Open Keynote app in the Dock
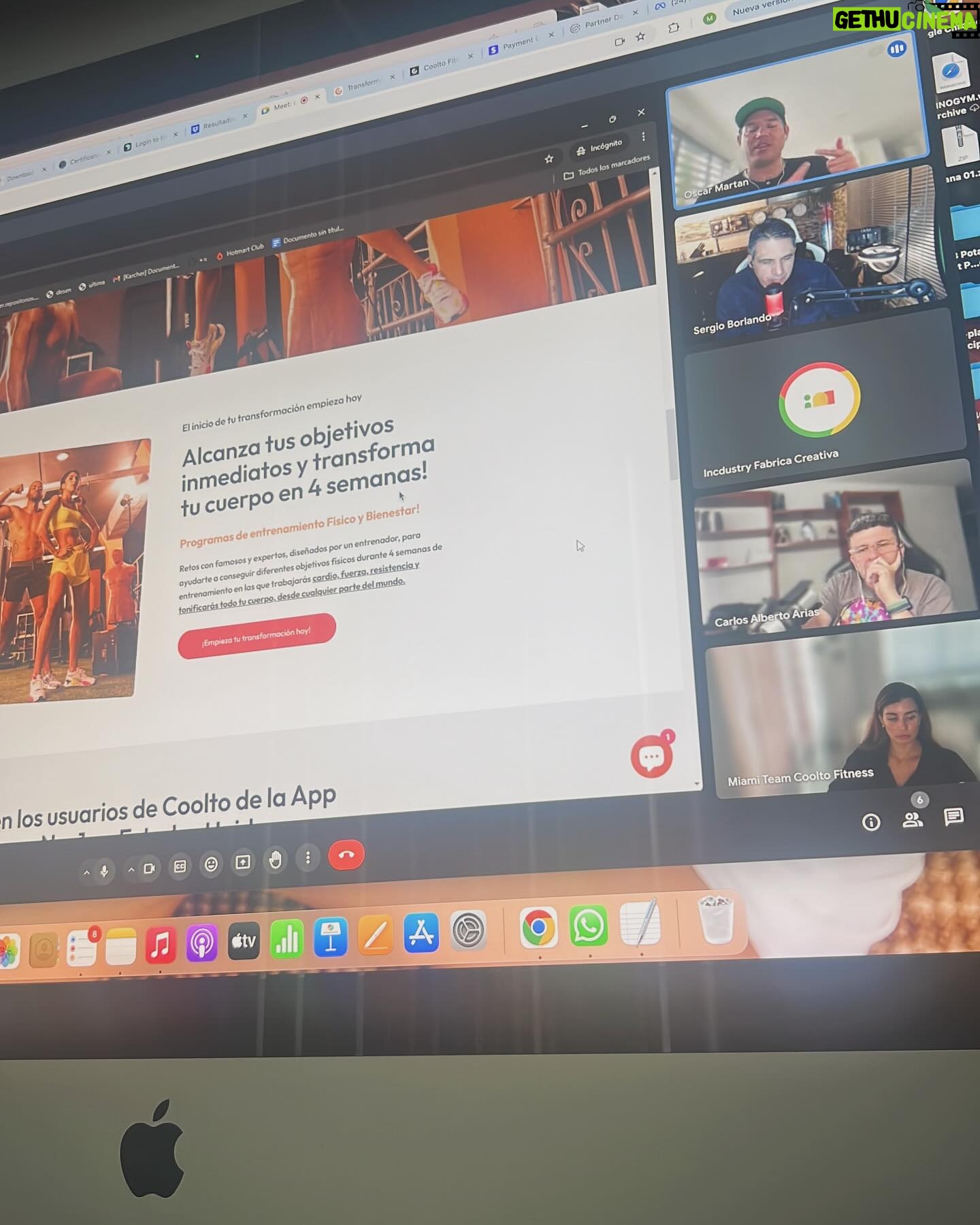 331,937
